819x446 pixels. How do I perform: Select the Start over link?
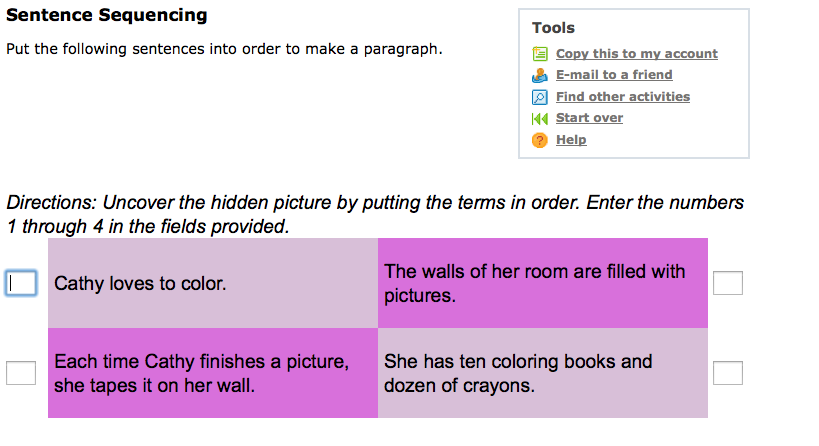click(589, 118)
